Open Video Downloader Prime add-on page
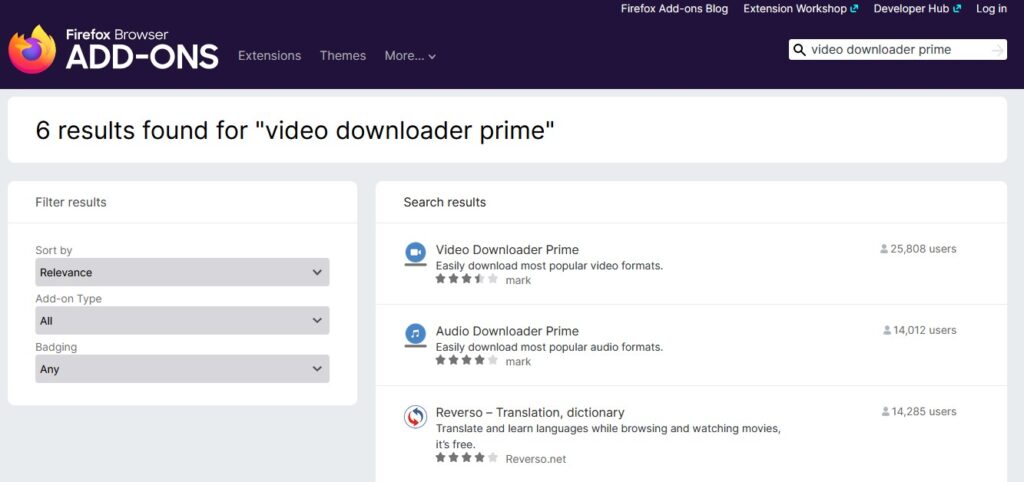Image resolution: width=1024 pixels, height=482 pixels. click(x=507, y=249)
